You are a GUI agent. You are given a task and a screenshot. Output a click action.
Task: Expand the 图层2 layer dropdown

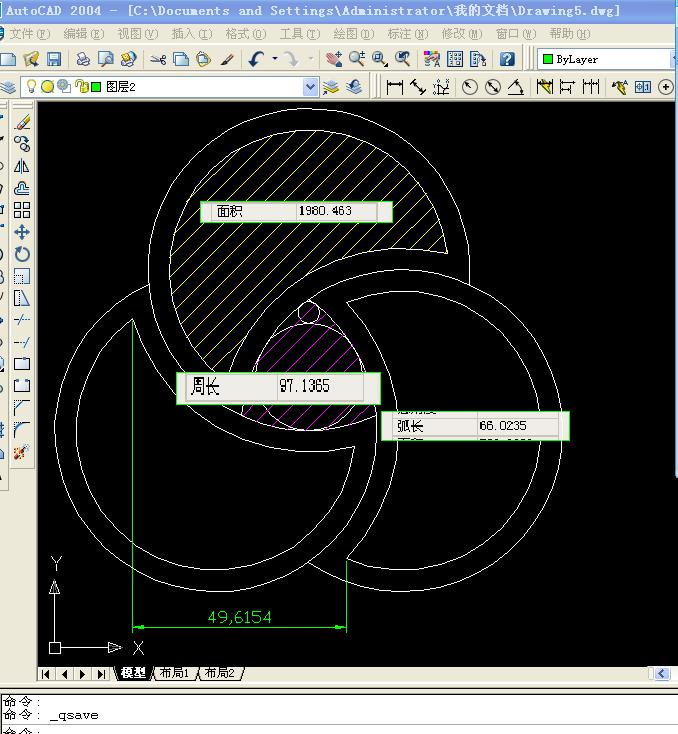(x=310, y=87)
